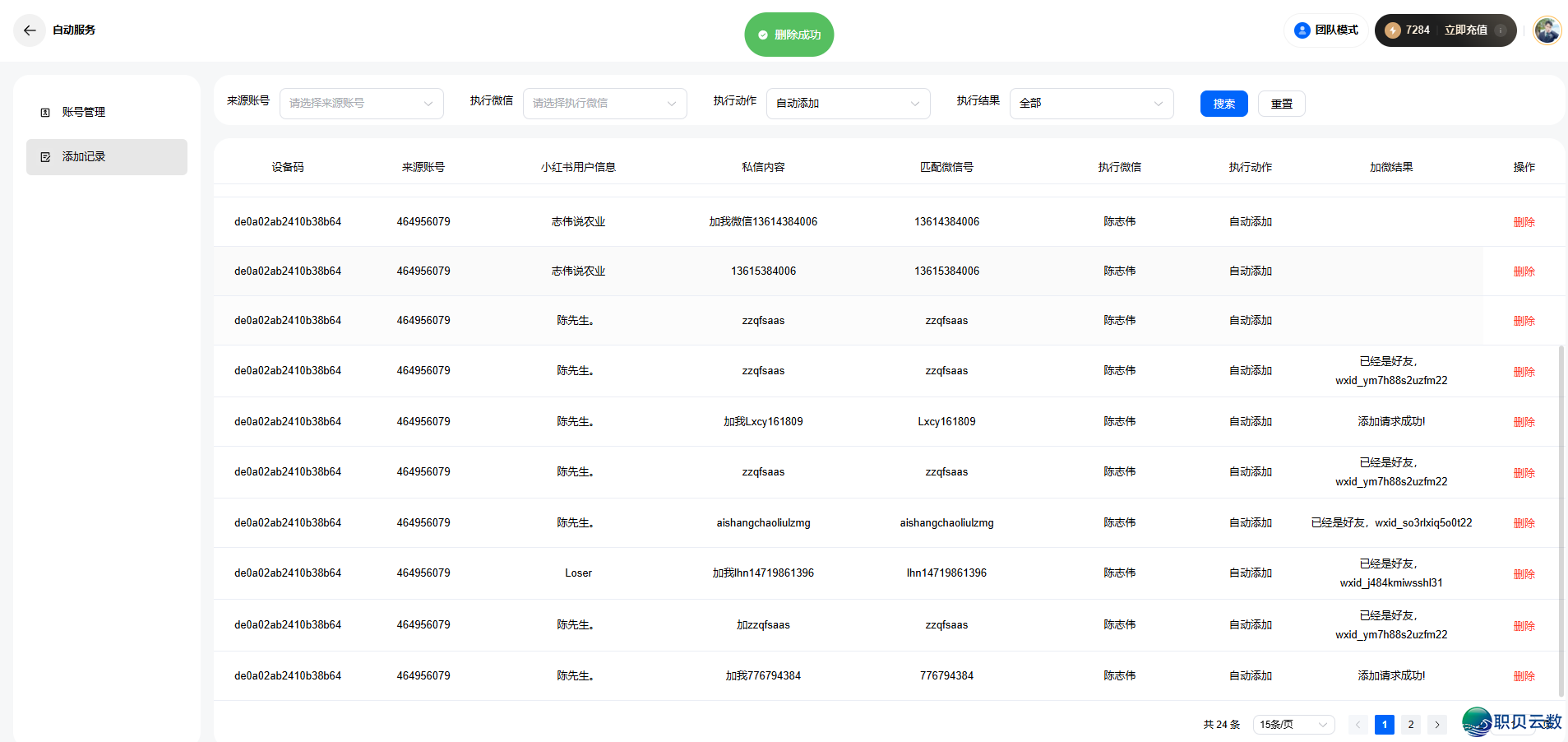Open the 15条/页 page size selector
This screenshot has width=1568, height=742.
pyautogui.click(x=1293, y=725)
